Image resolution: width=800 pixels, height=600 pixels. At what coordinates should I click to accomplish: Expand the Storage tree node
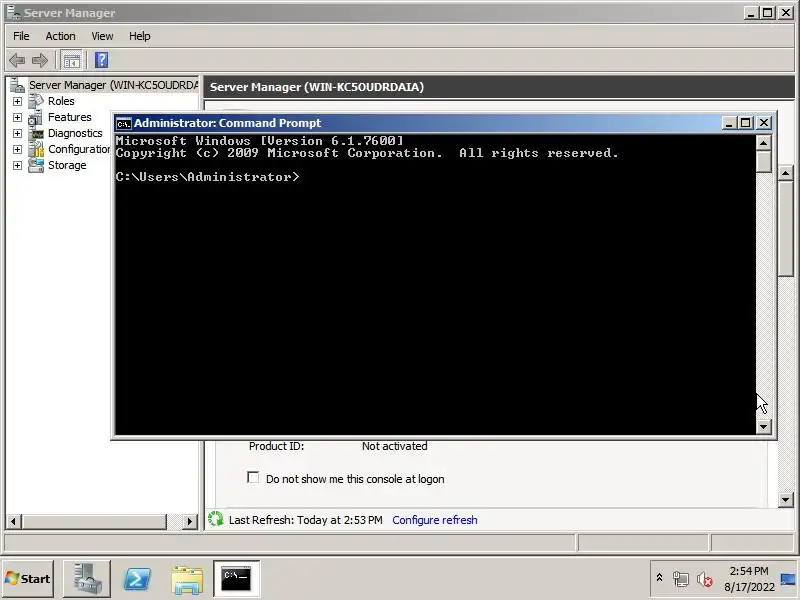17,166
